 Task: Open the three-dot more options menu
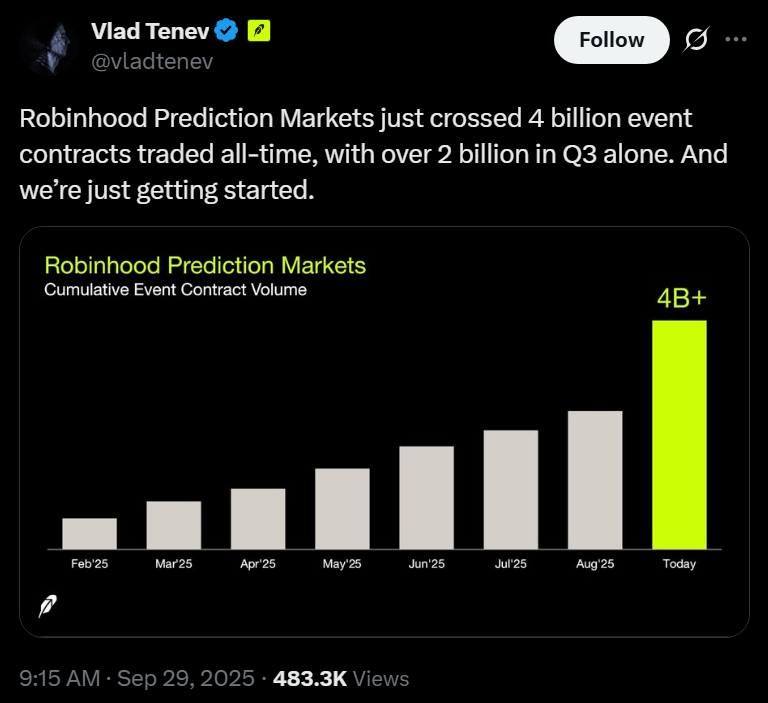[x=736, y=40]
